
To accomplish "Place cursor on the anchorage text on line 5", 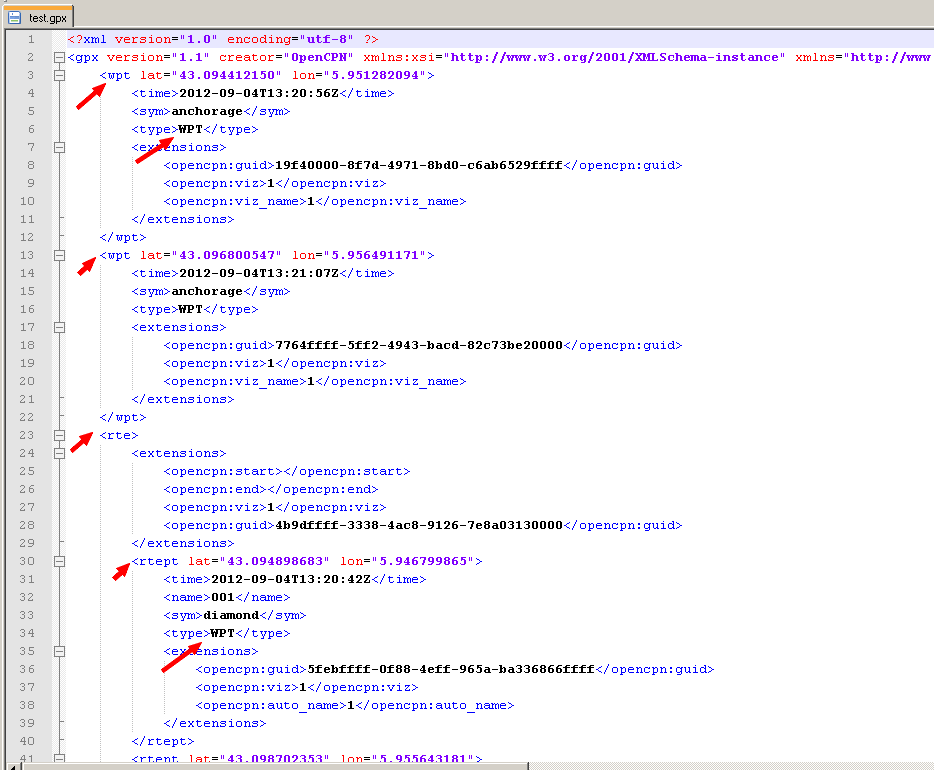I will tap(207, 111).
